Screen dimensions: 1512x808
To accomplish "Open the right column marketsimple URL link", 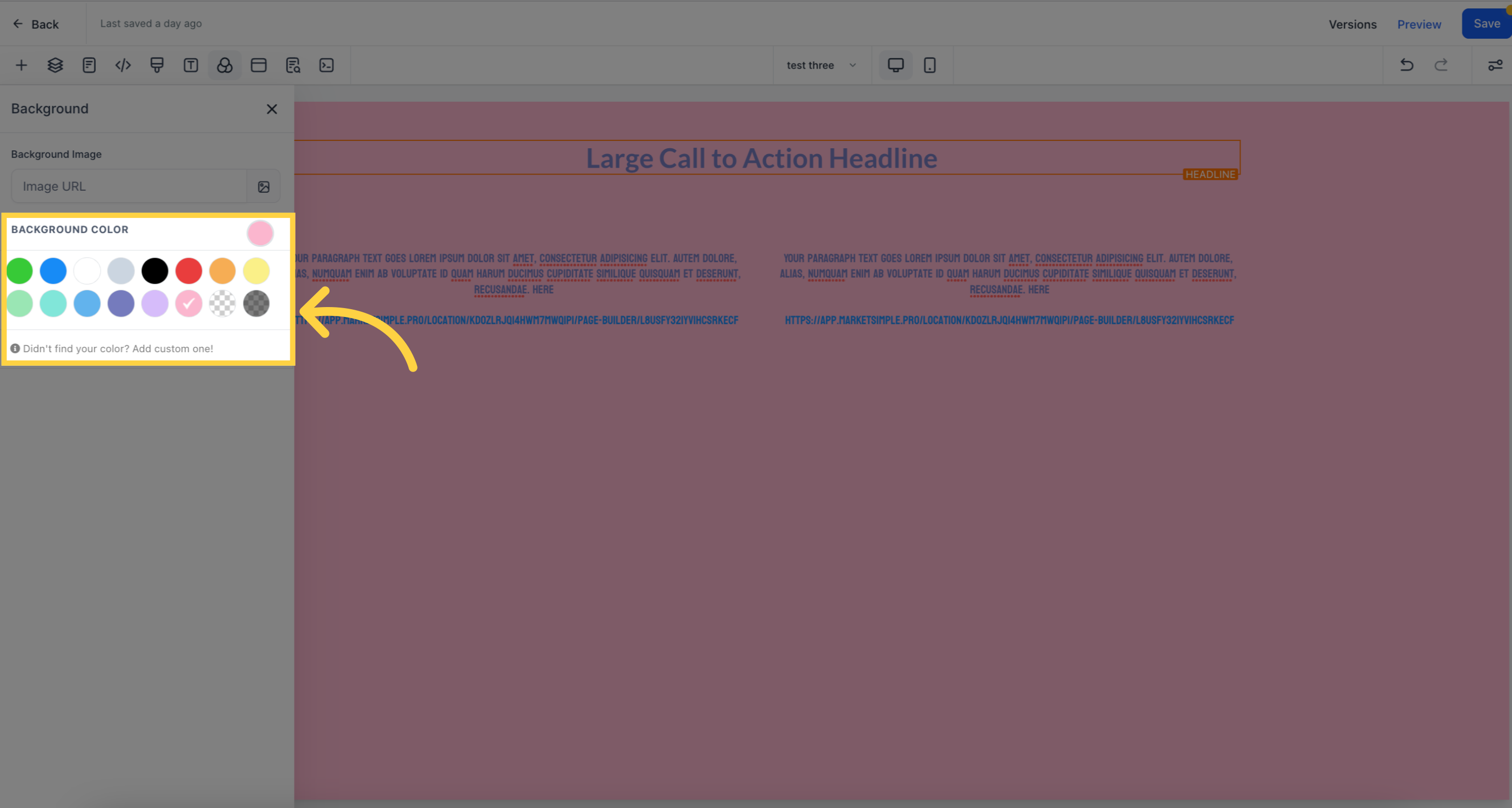I will pos(1009,320).
